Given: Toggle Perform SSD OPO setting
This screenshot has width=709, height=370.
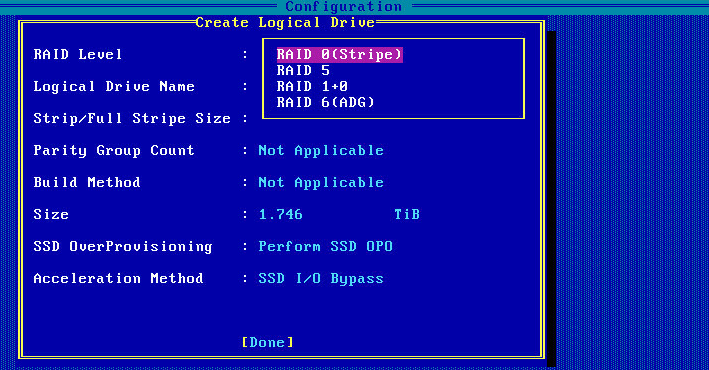Looking at the screenshot, I should click(326, 247).
